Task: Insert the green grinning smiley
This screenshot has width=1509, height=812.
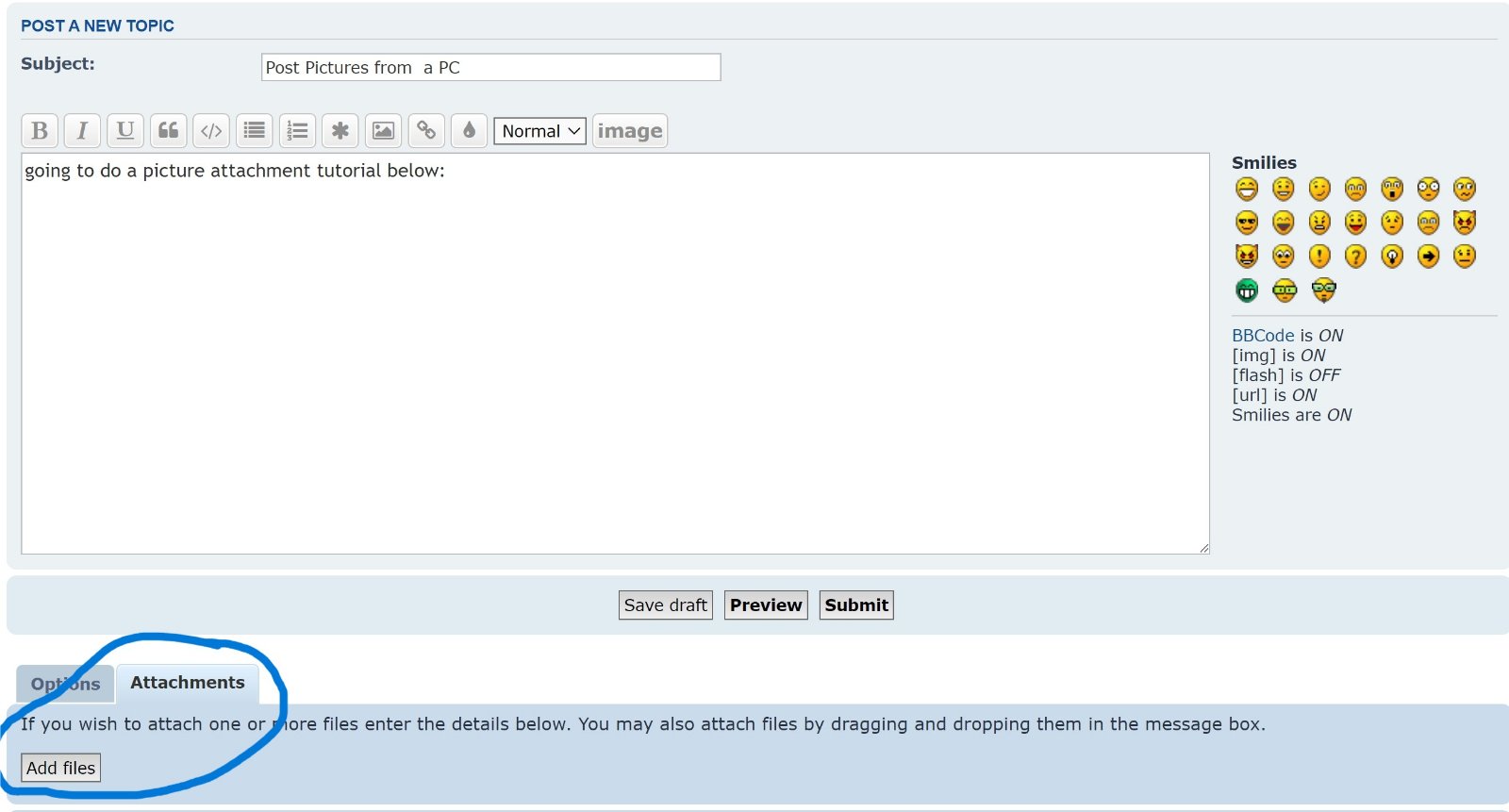Action: point(1247,290)
